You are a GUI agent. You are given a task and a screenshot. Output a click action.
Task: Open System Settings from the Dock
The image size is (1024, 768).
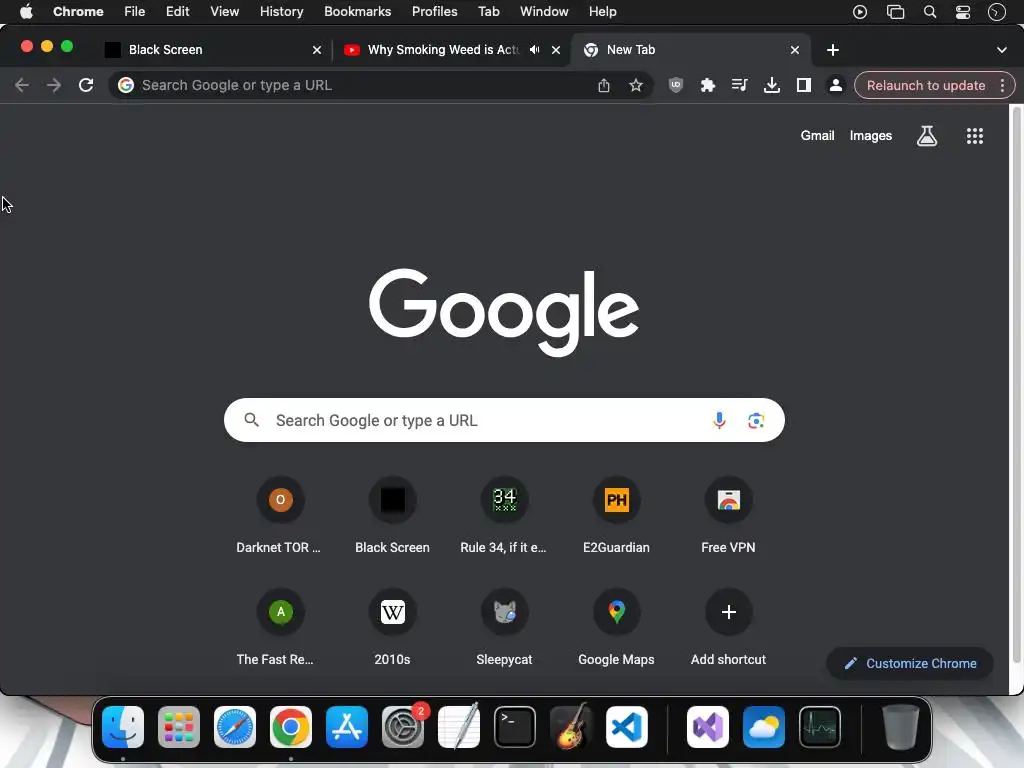click(403, 726)
